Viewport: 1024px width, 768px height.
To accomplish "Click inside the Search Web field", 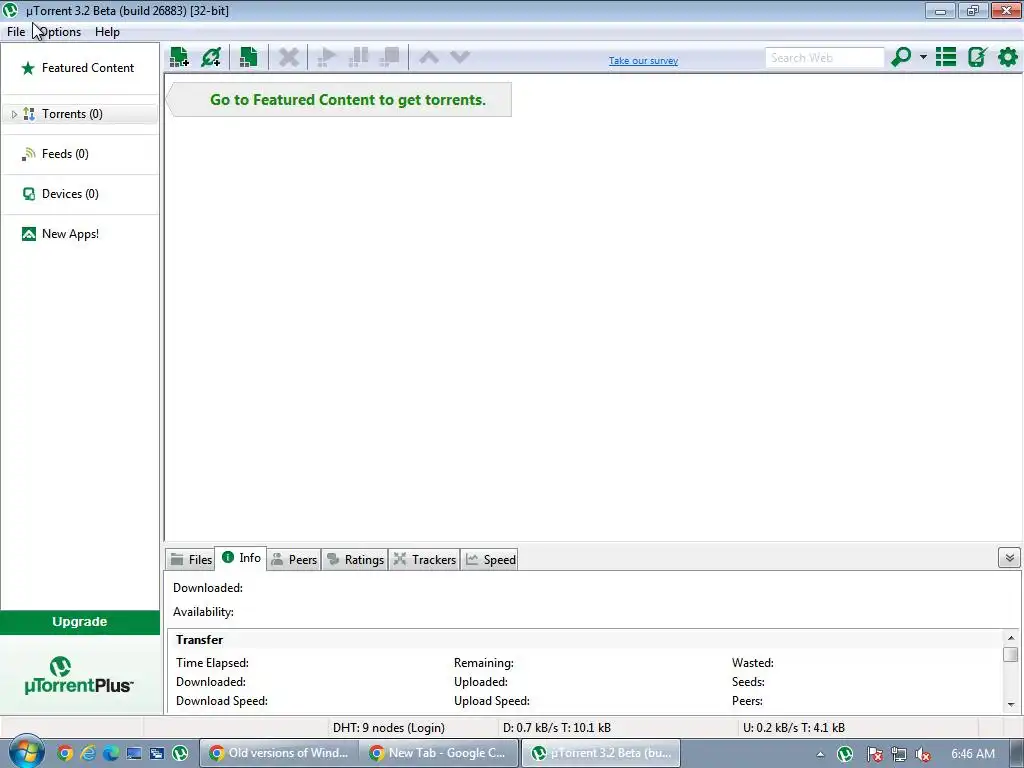I will (x=824, y=57).
